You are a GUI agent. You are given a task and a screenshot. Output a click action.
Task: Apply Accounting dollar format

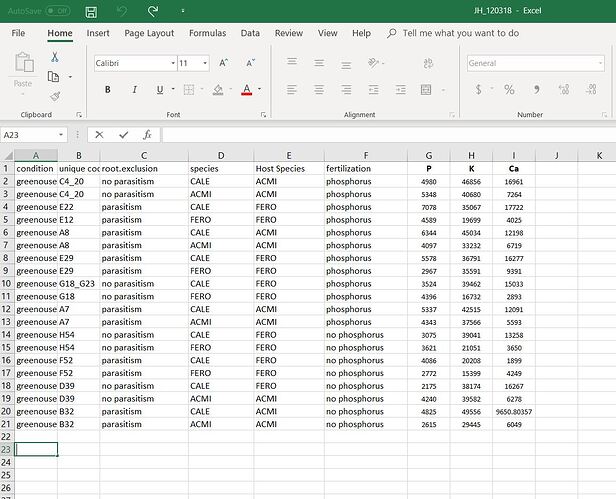point(478,90)
